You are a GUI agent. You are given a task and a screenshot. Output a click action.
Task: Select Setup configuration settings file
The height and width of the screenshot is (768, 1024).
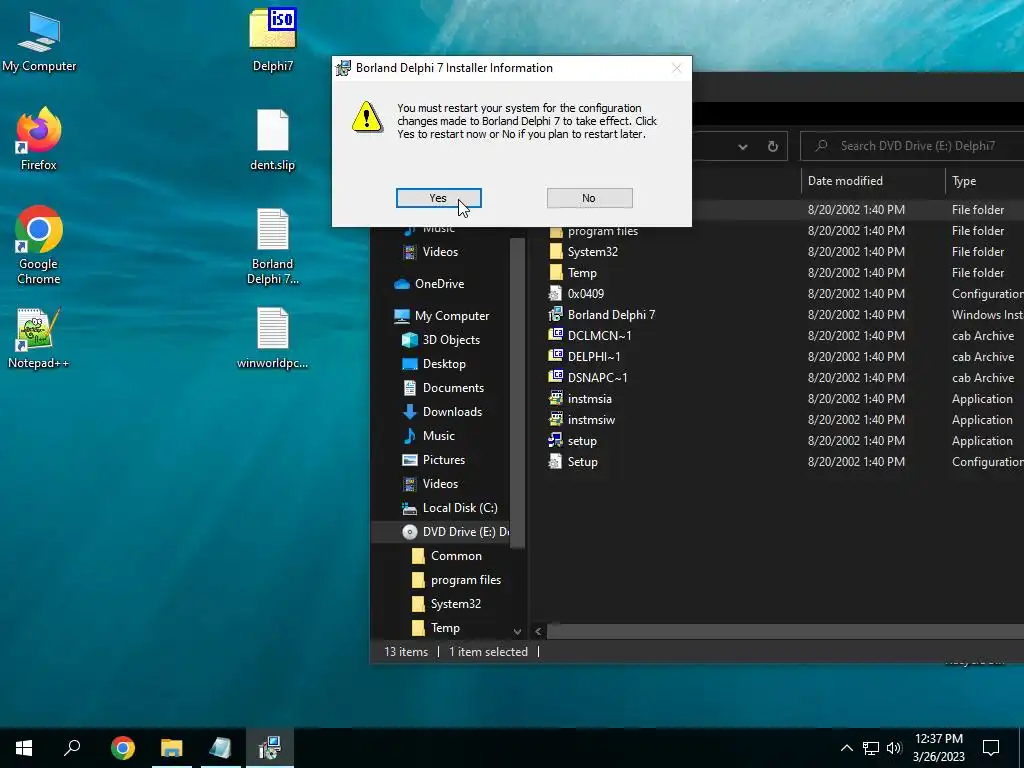point(582,462)
